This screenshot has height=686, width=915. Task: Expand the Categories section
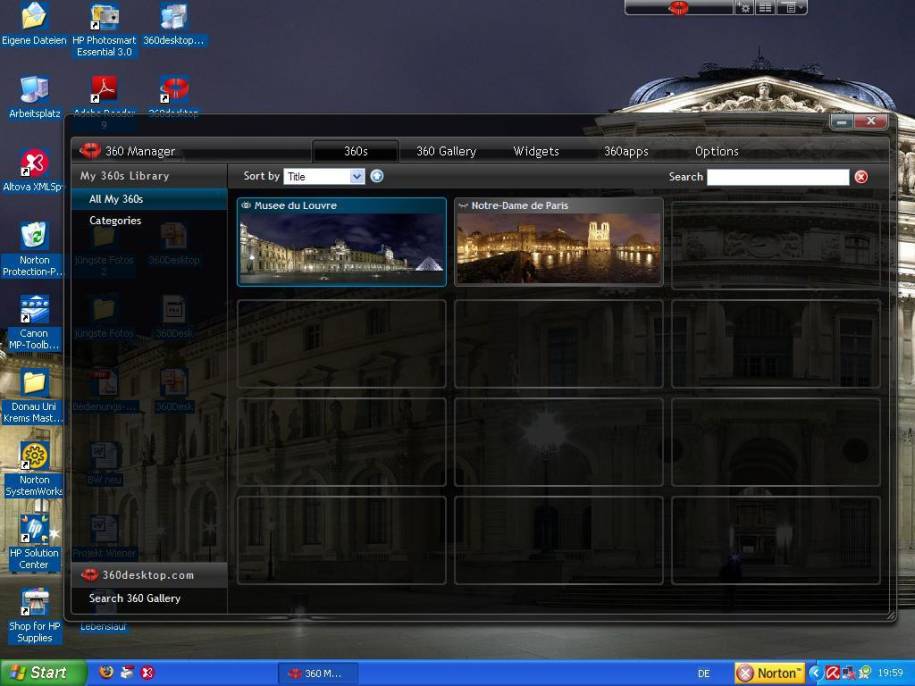tap(115, 221)
